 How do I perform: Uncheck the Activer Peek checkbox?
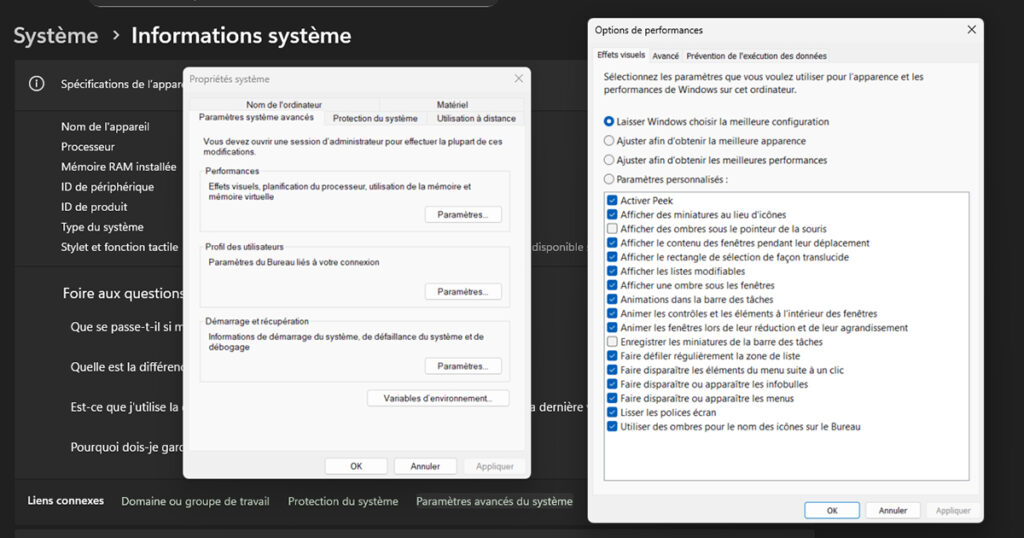click(x=612, y=201)
